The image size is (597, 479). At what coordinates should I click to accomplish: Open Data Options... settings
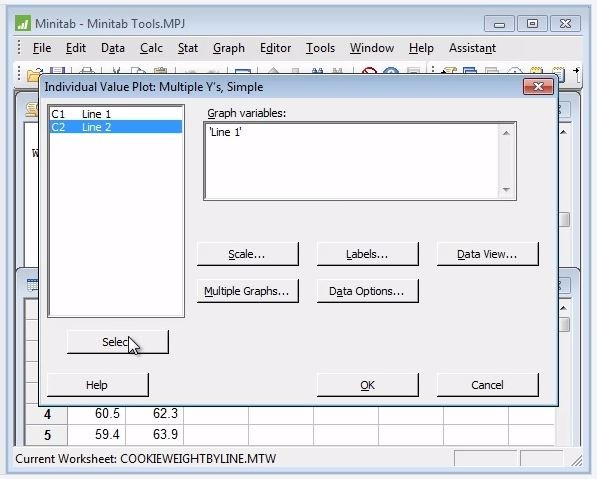click(367, 291)
